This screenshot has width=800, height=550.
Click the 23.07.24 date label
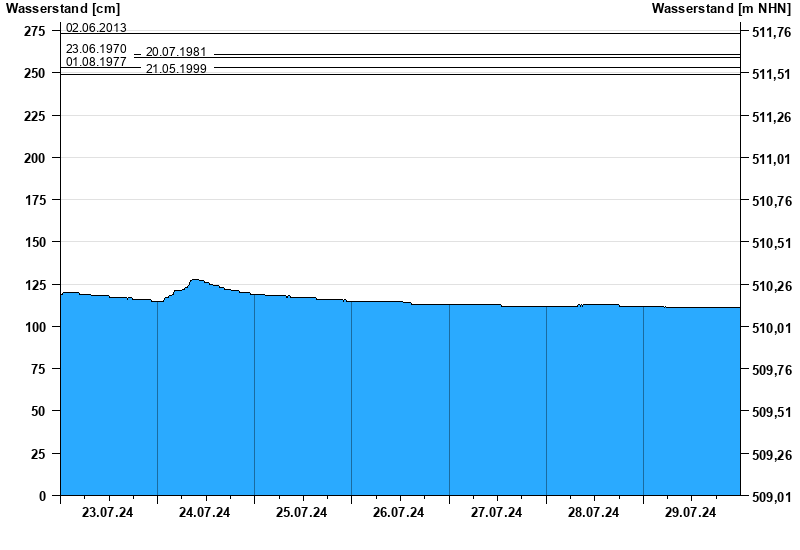point(108,513)
